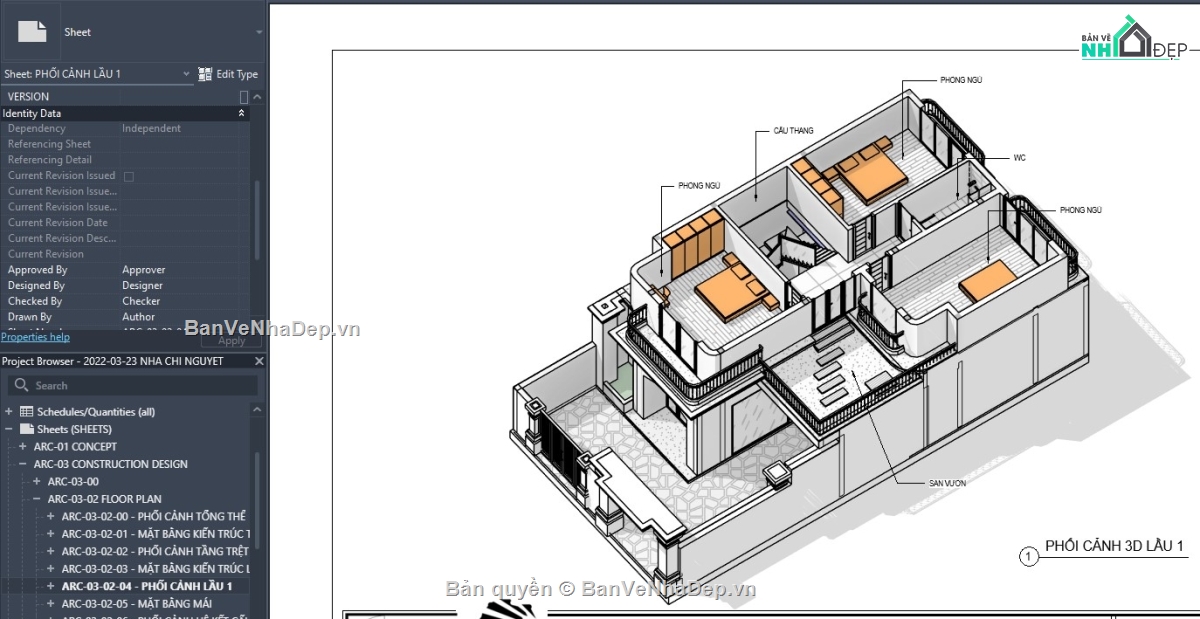The image size is (1200, 619).
Task: Click the VERSION parameter row
Action: click(x=125, y=97)
